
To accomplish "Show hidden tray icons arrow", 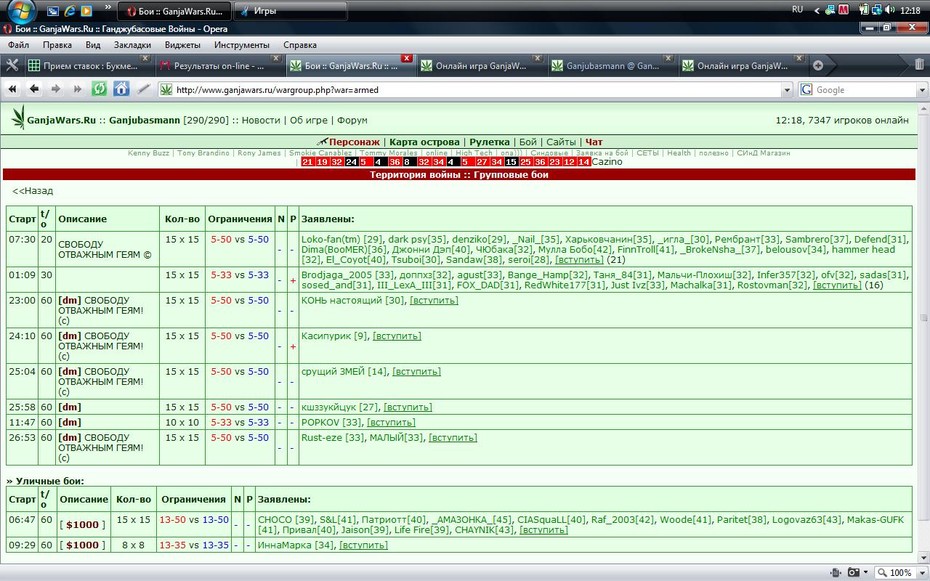I will [x=817, y=10].
